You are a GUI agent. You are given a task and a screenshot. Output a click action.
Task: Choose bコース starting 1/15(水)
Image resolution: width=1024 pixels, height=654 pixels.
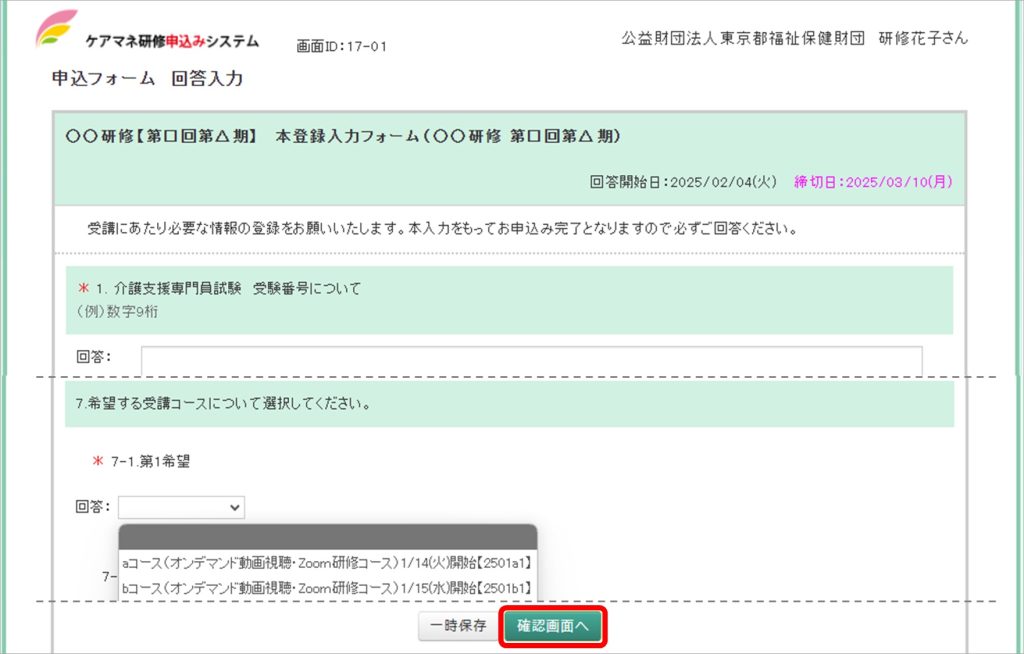327,588
